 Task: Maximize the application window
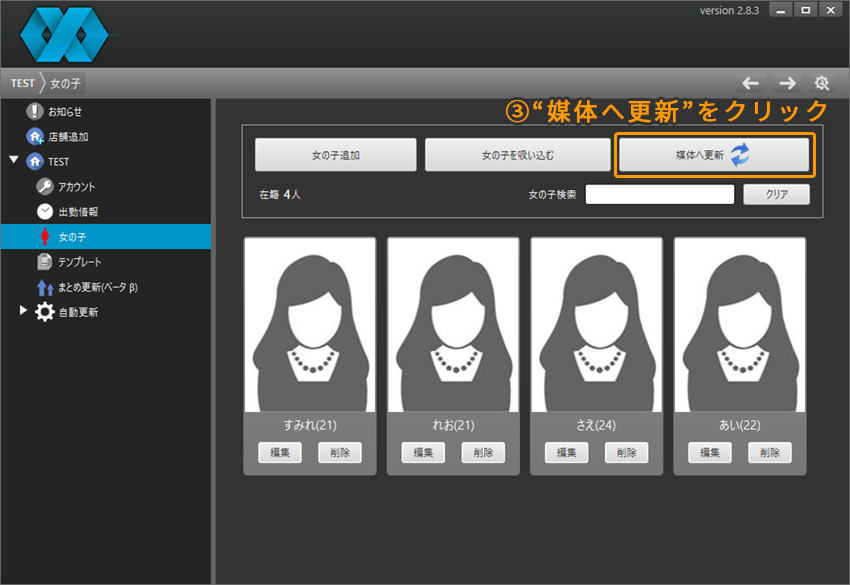[806, 10]
